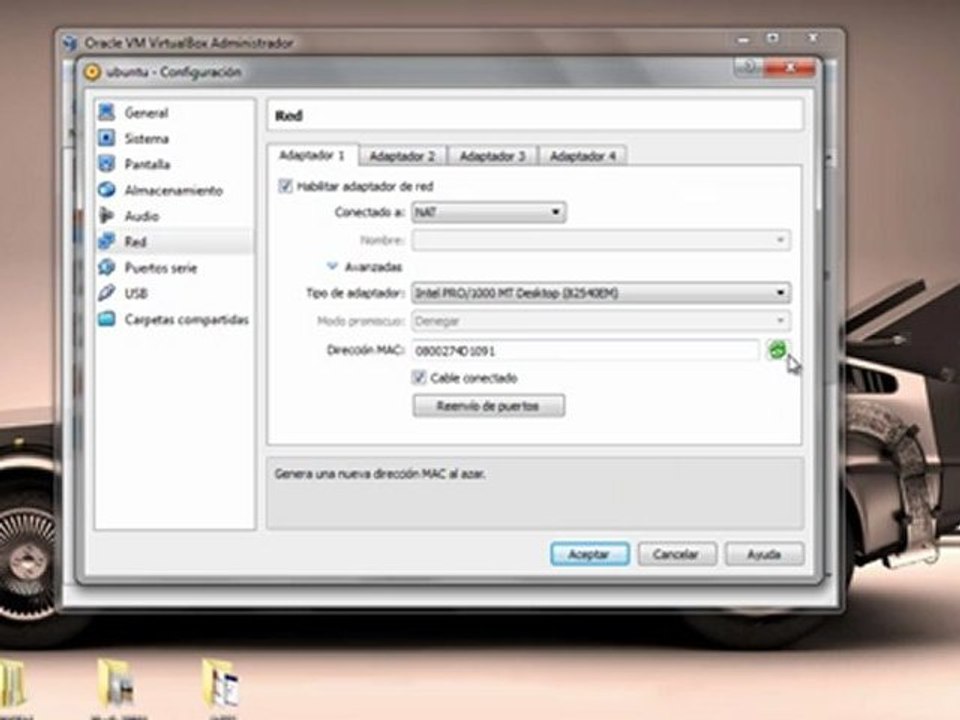
Task: Select Carpetas compartidas in settings list
Action: [x=174, y=319]
